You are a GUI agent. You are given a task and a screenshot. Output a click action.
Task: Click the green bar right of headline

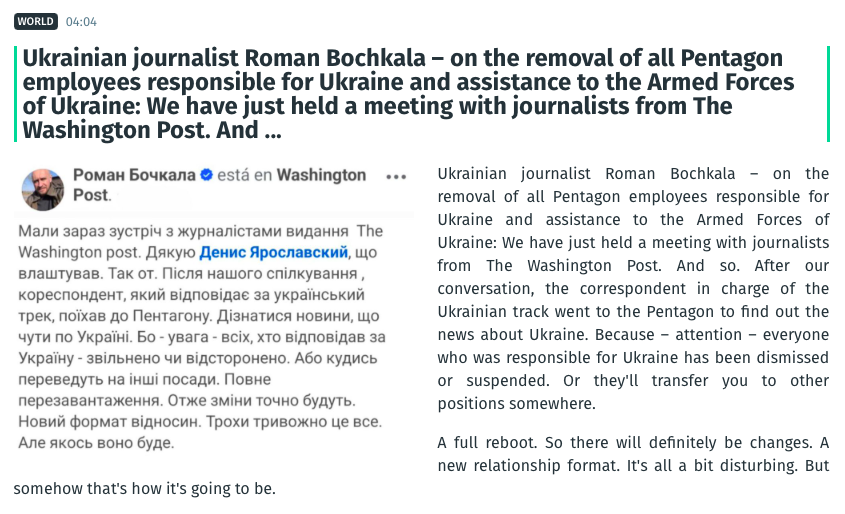[828, 94]
